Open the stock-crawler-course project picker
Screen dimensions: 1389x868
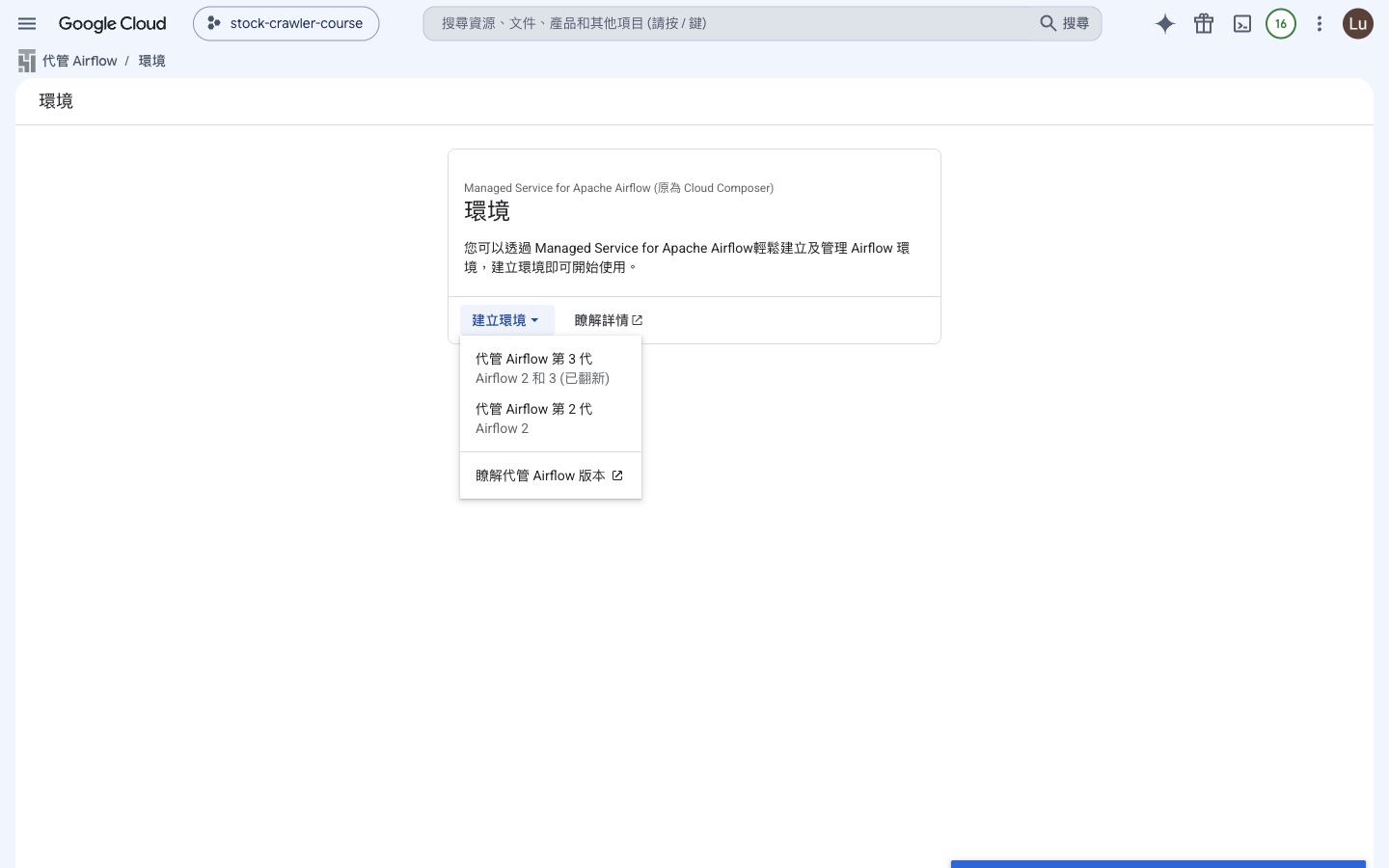(286, 23)
